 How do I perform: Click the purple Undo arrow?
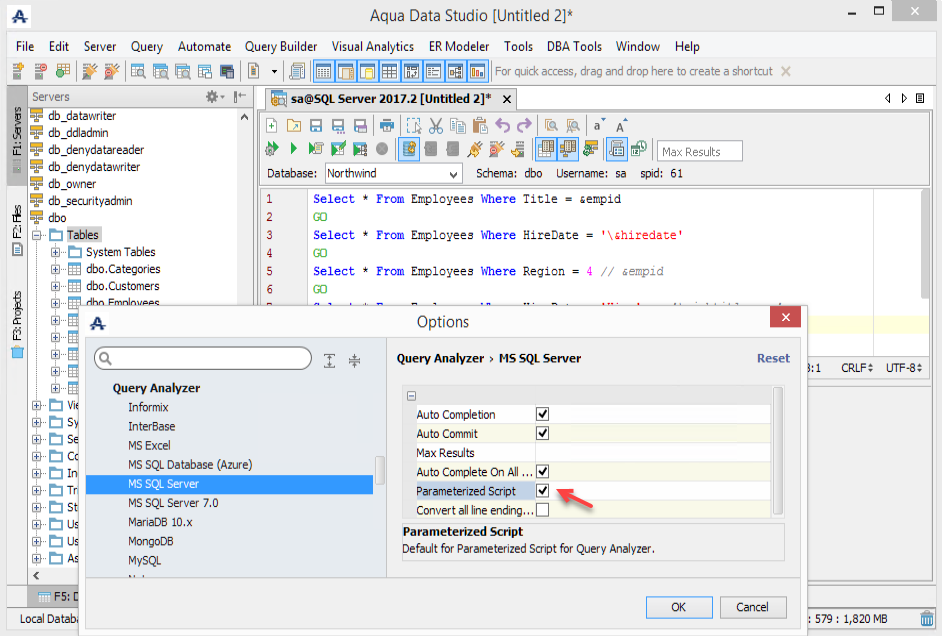click(502, 125)
